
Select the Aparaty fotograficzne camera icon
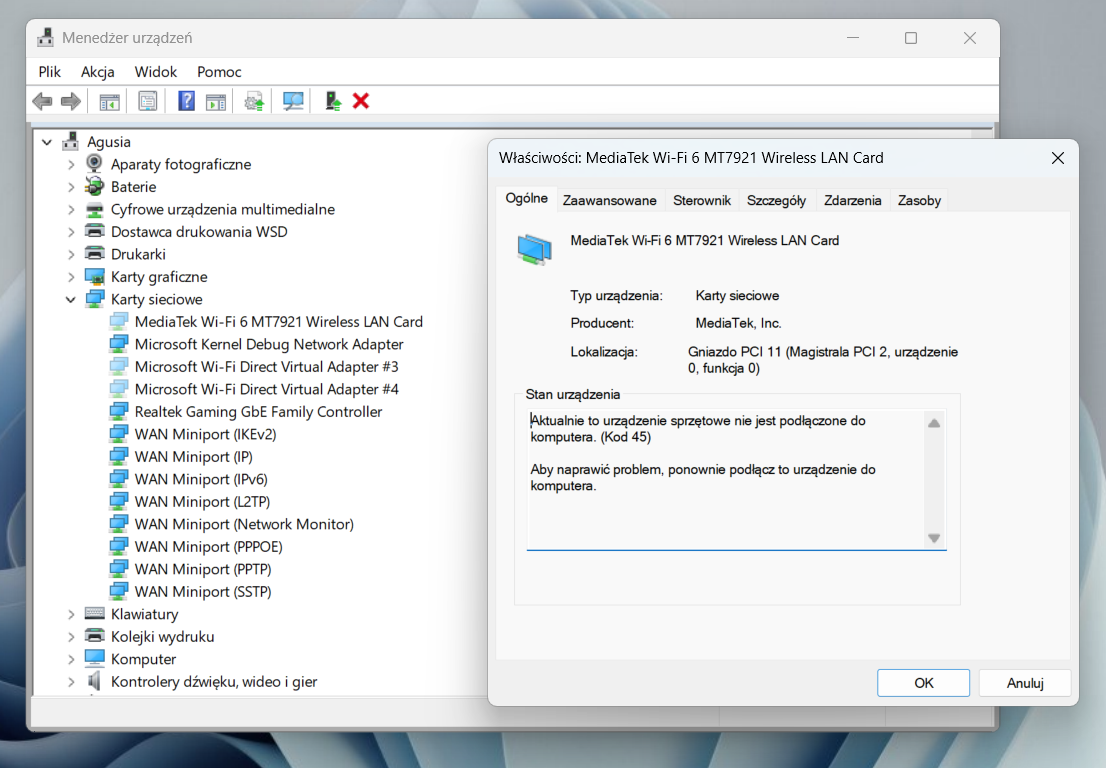(x=95, y=164)
